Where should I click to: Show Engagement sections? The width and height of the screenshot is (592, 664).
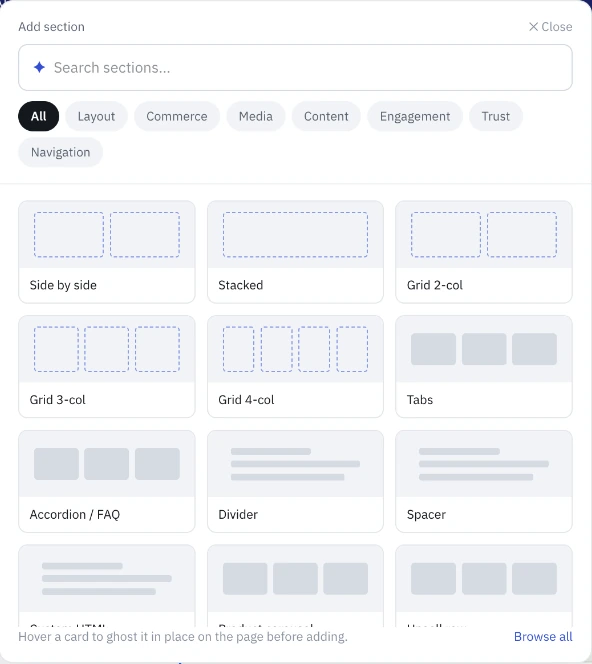[x=415, y=116]
